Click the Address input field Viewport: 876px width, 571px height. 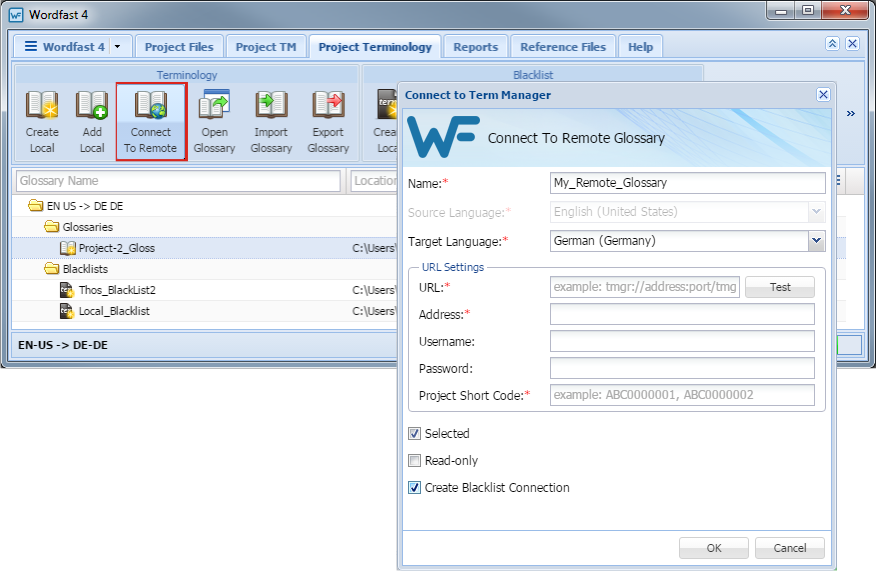(x=682, y=314)
